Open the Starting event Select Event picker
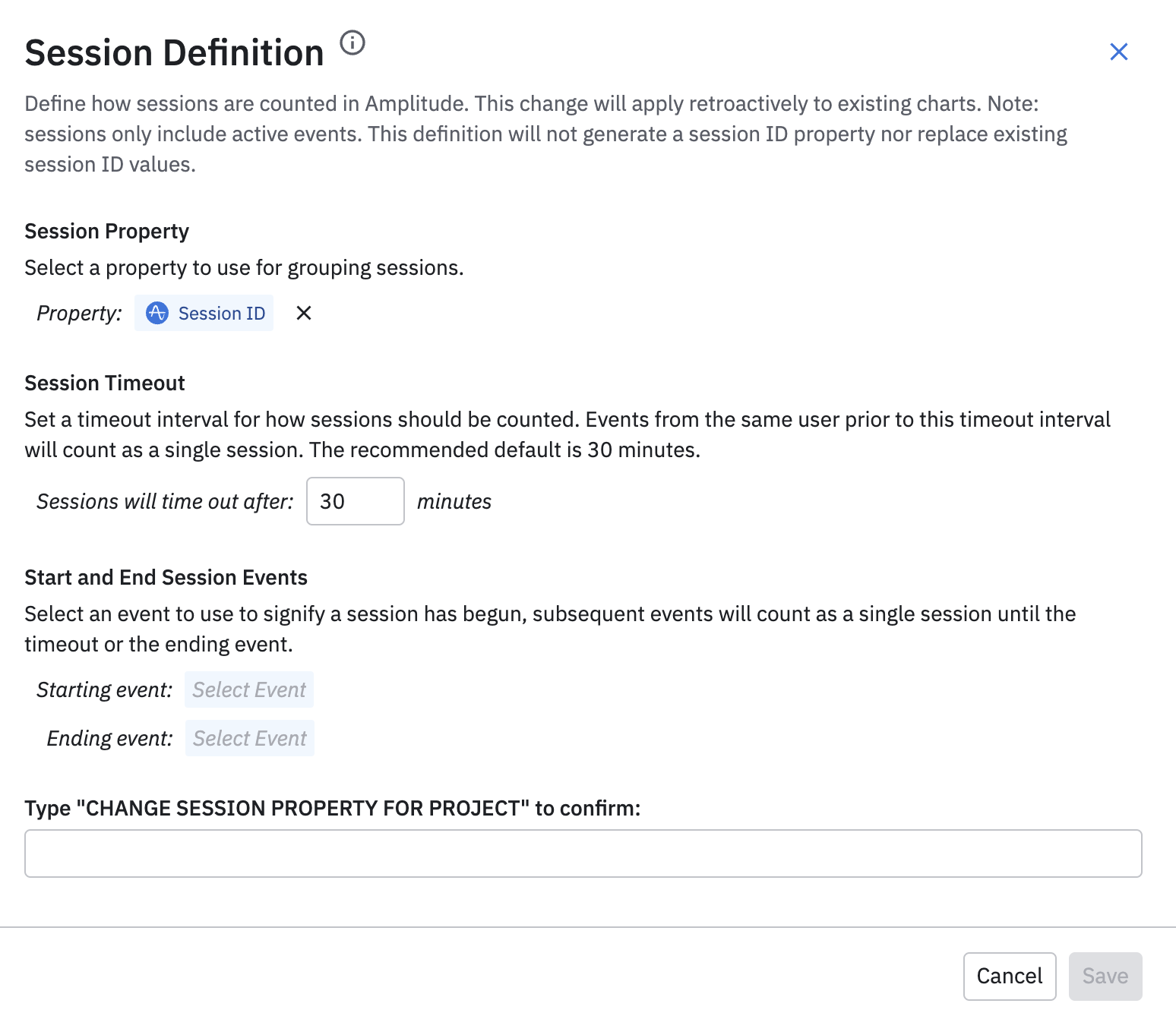 [x=249, y=689]
